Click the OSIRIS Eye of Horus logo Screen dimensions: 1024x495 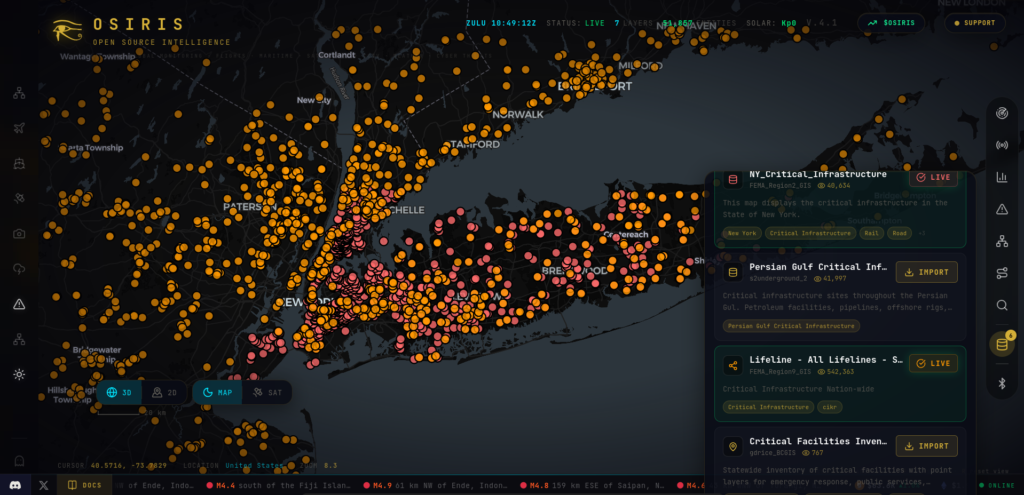(x=67, y=30)
